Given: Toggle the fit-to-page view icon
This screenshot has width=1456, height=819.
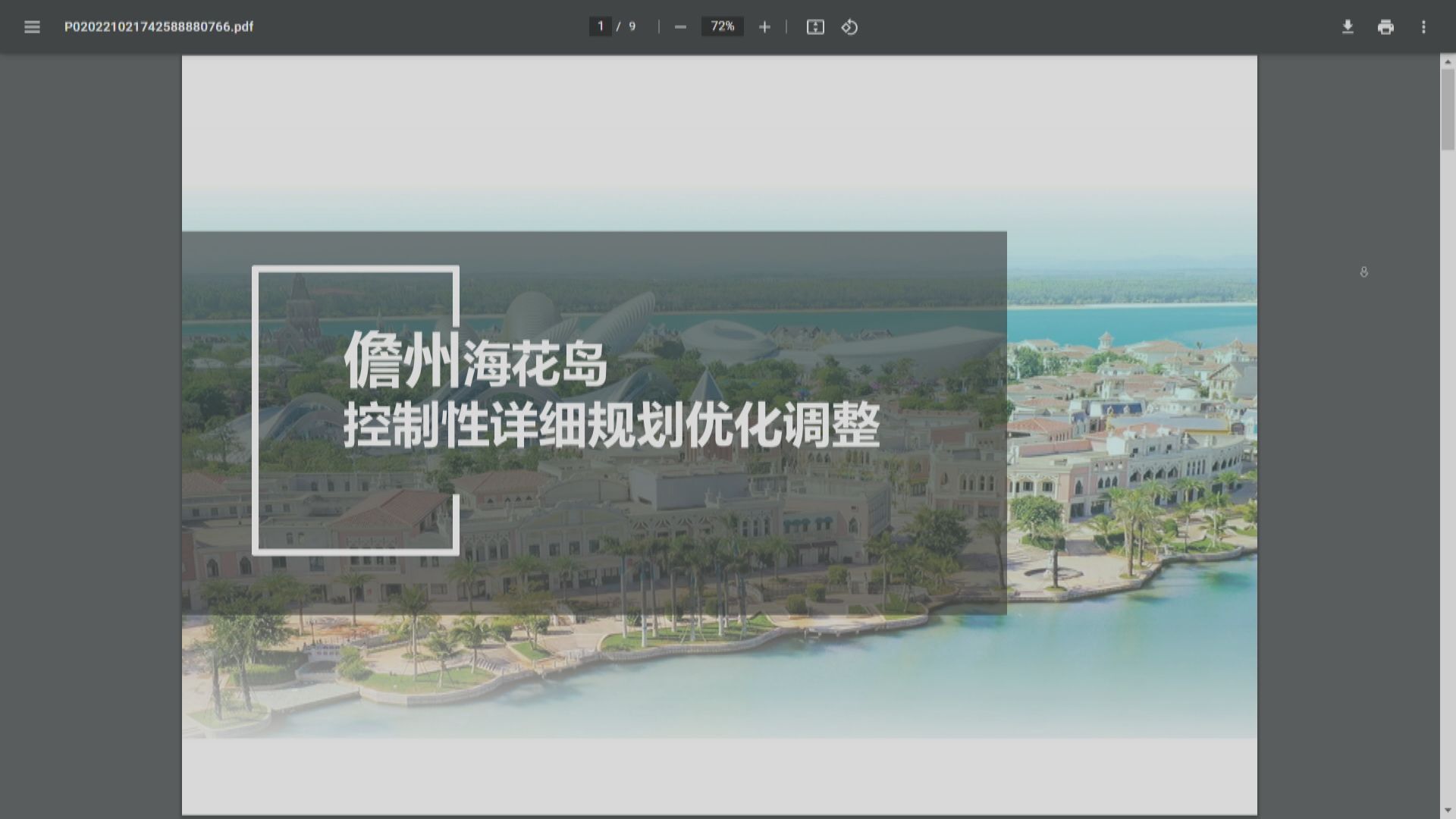Looking at the screenshot, I should pos(814,27).
